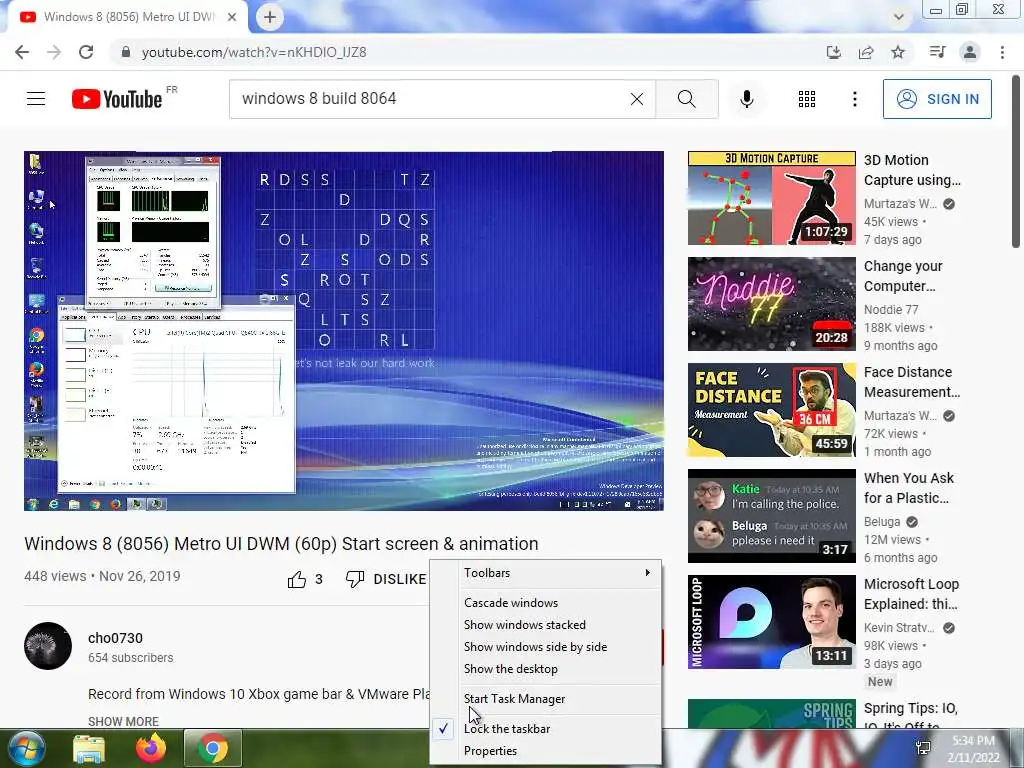Open the Chrome three-dot menu
This screenshot has height=768, width=1024.
click(x=1002, y=52)
